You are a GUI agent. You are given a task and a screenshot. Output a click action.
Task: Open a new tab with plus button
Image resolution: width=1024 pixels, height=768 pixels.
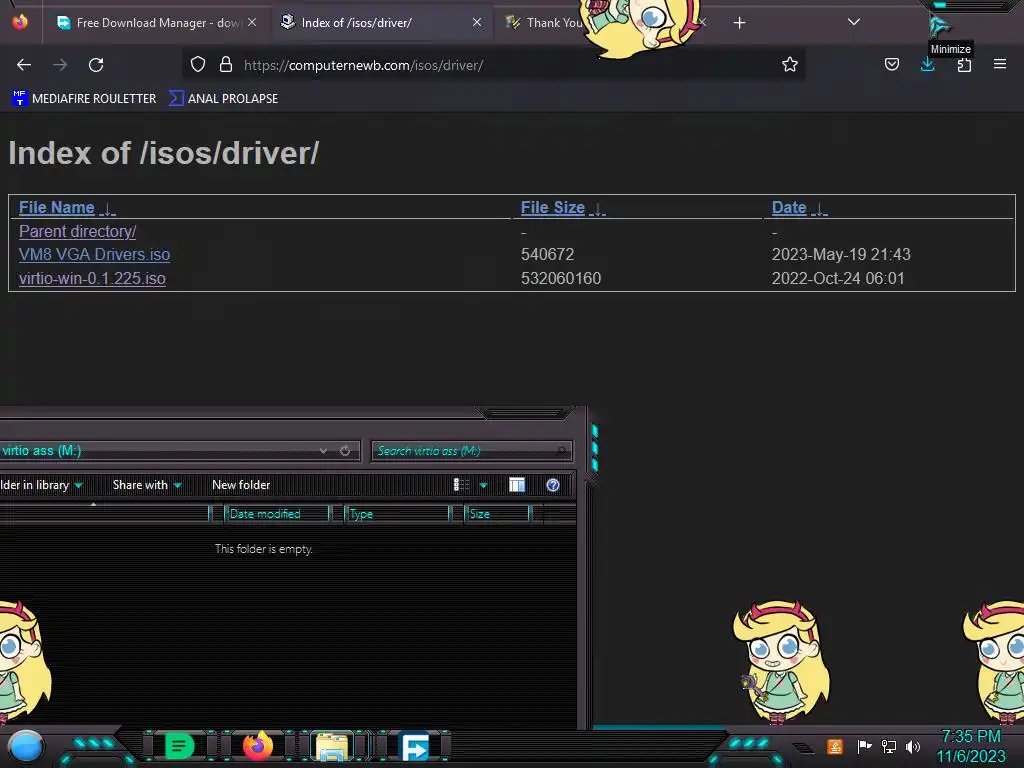point(739,23)
